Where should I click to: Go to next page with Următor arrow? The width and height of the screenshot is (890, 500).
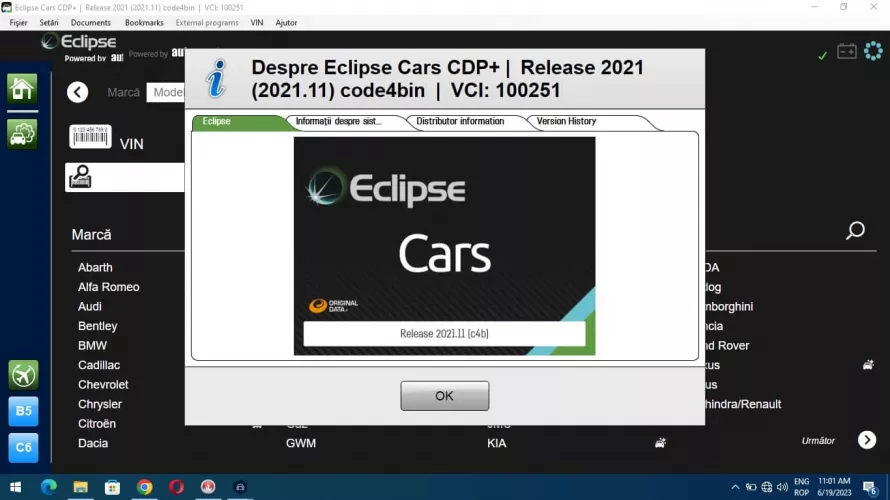coord(867,440)
